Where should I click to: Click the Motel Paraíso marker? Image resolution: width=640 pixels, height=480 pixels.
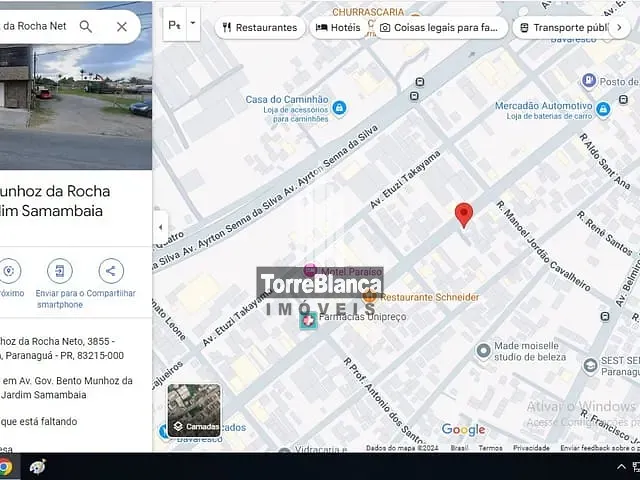tap(310, 270)
